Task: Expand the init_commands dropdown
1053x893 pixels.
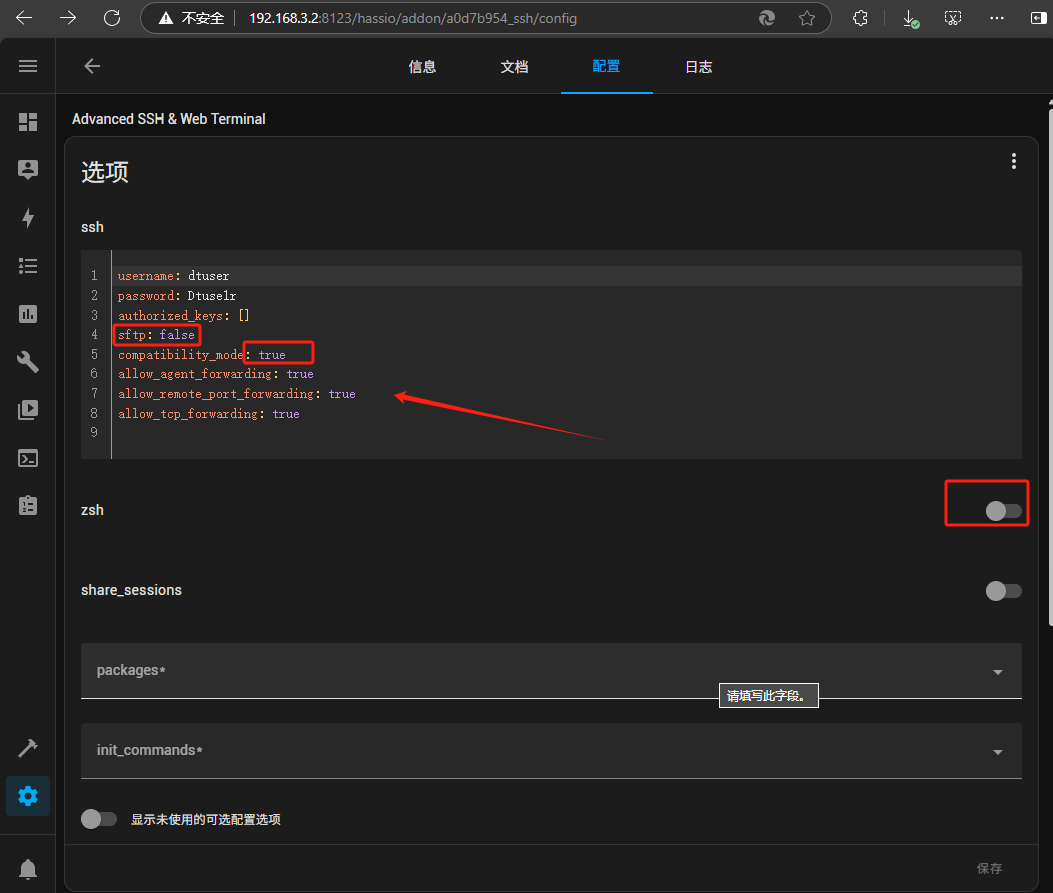Action: (x=997, y=752)
